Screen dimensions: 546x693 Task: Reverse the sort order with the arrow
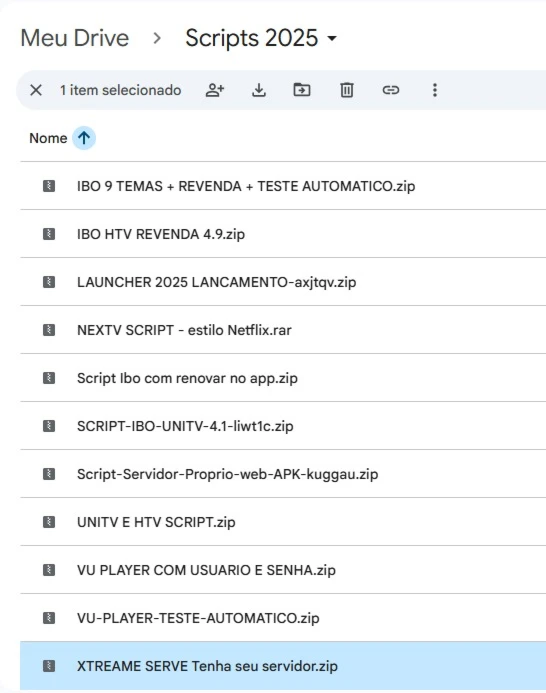(84, 138)
